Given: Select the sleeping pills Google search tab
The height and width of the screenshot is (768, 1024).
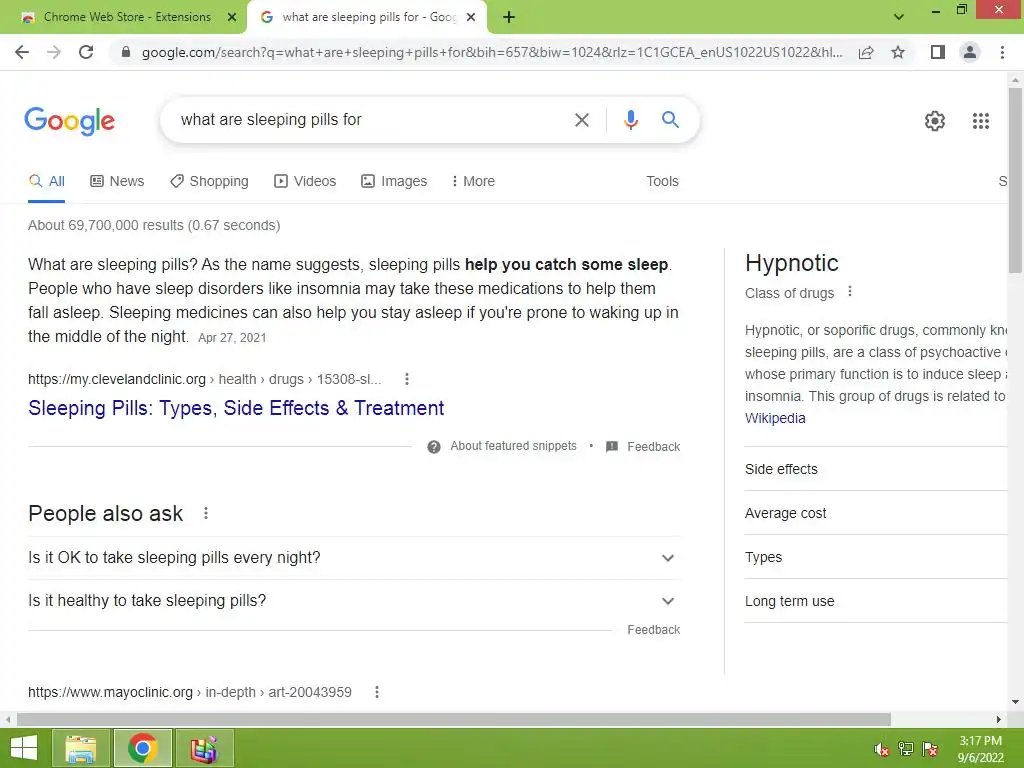Looking at the screenshot, I should [x=368, y=17].
